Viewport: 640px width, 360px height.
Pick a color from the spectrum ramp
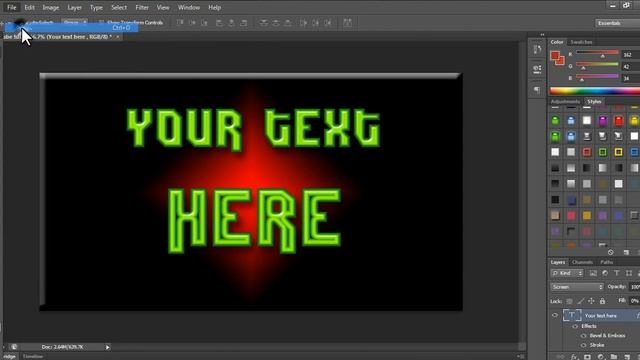595,91
